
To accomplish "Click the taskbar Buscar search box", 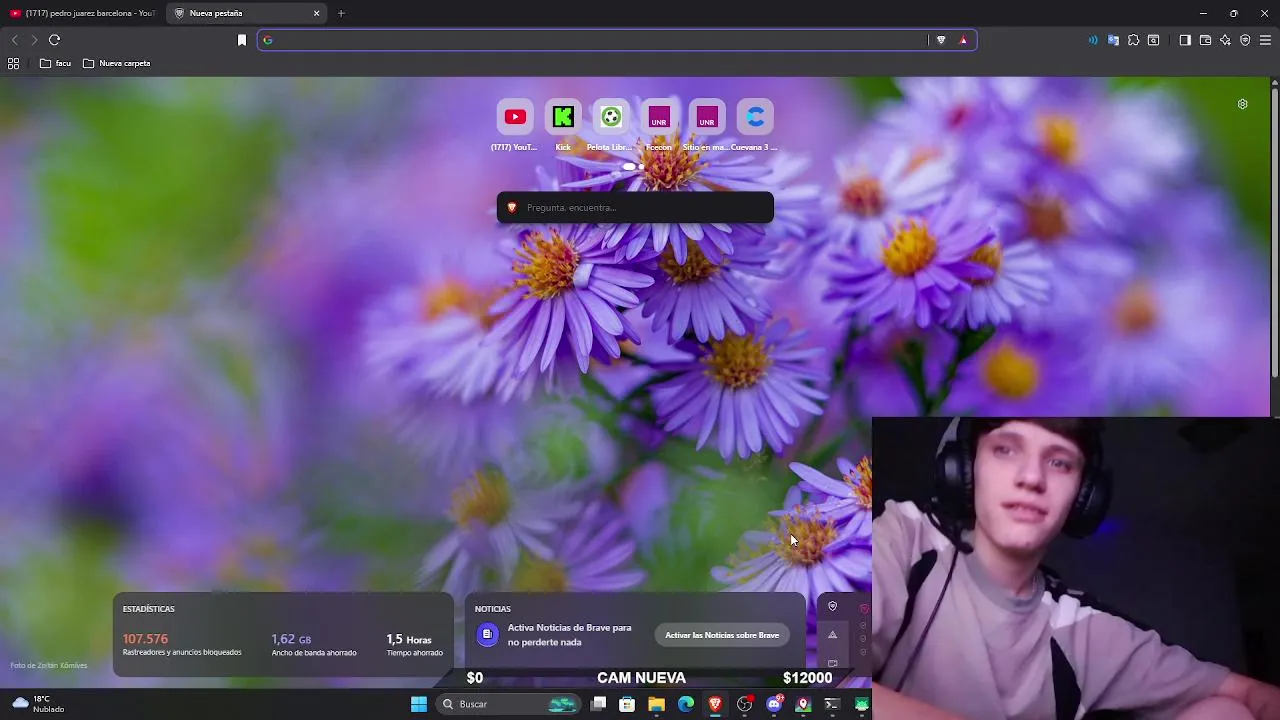I will [x=509, y=704].
